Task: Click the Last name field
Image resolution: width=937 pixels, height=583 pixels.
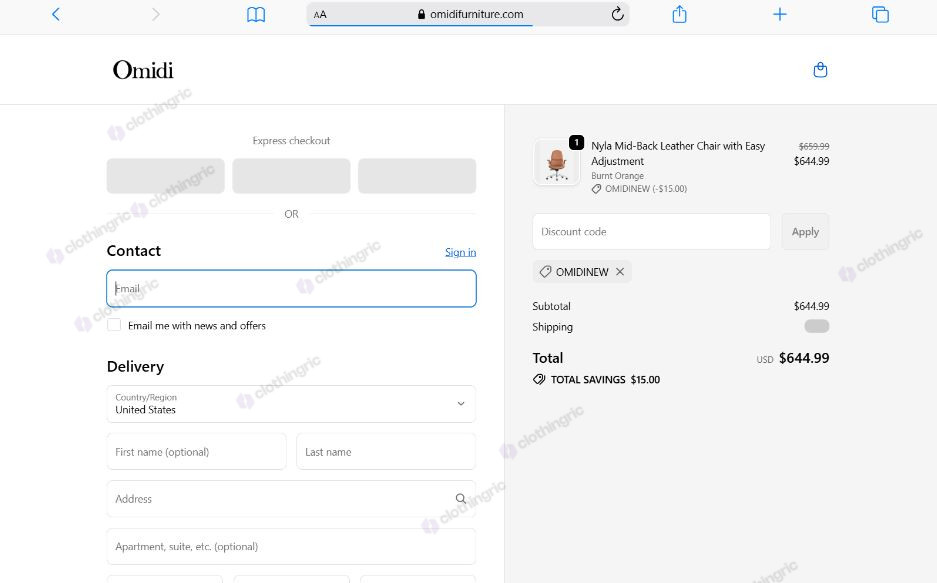Action: pos(386,452)
